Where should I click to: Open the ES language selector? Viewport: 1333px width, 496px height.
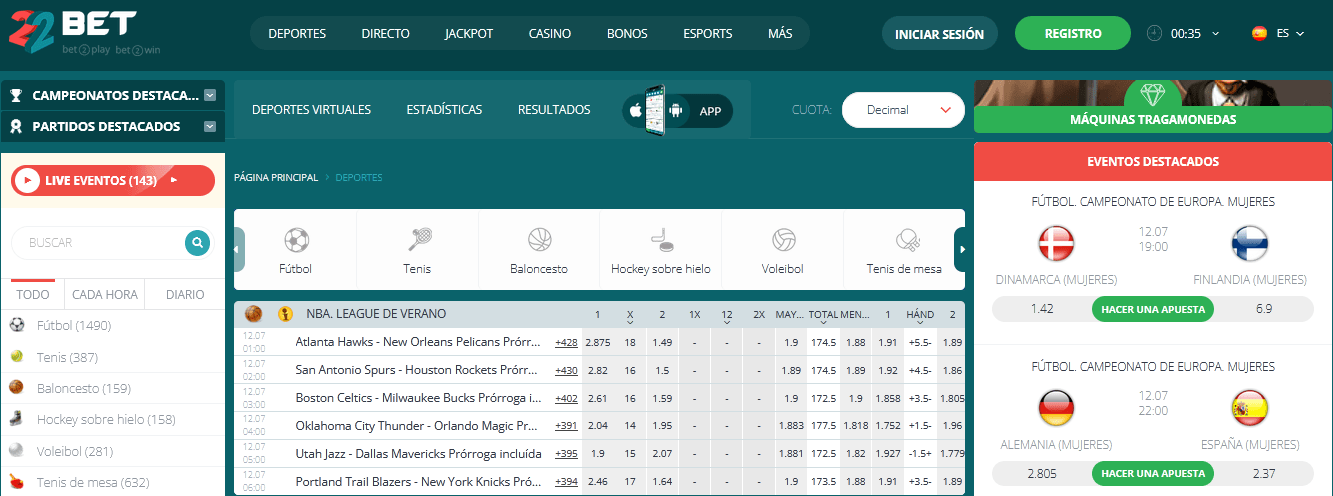tap(1278, 33)
